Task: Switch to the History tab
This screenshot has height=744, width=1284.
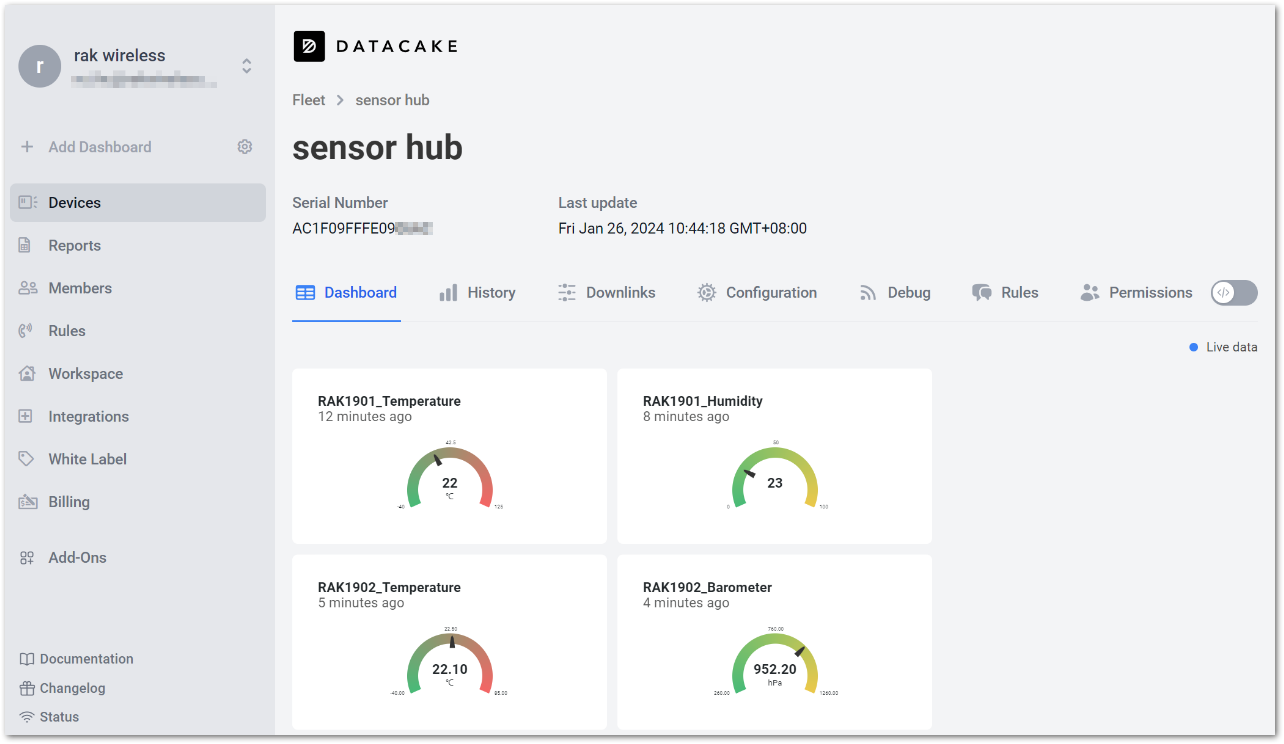Action: [478, 293]
